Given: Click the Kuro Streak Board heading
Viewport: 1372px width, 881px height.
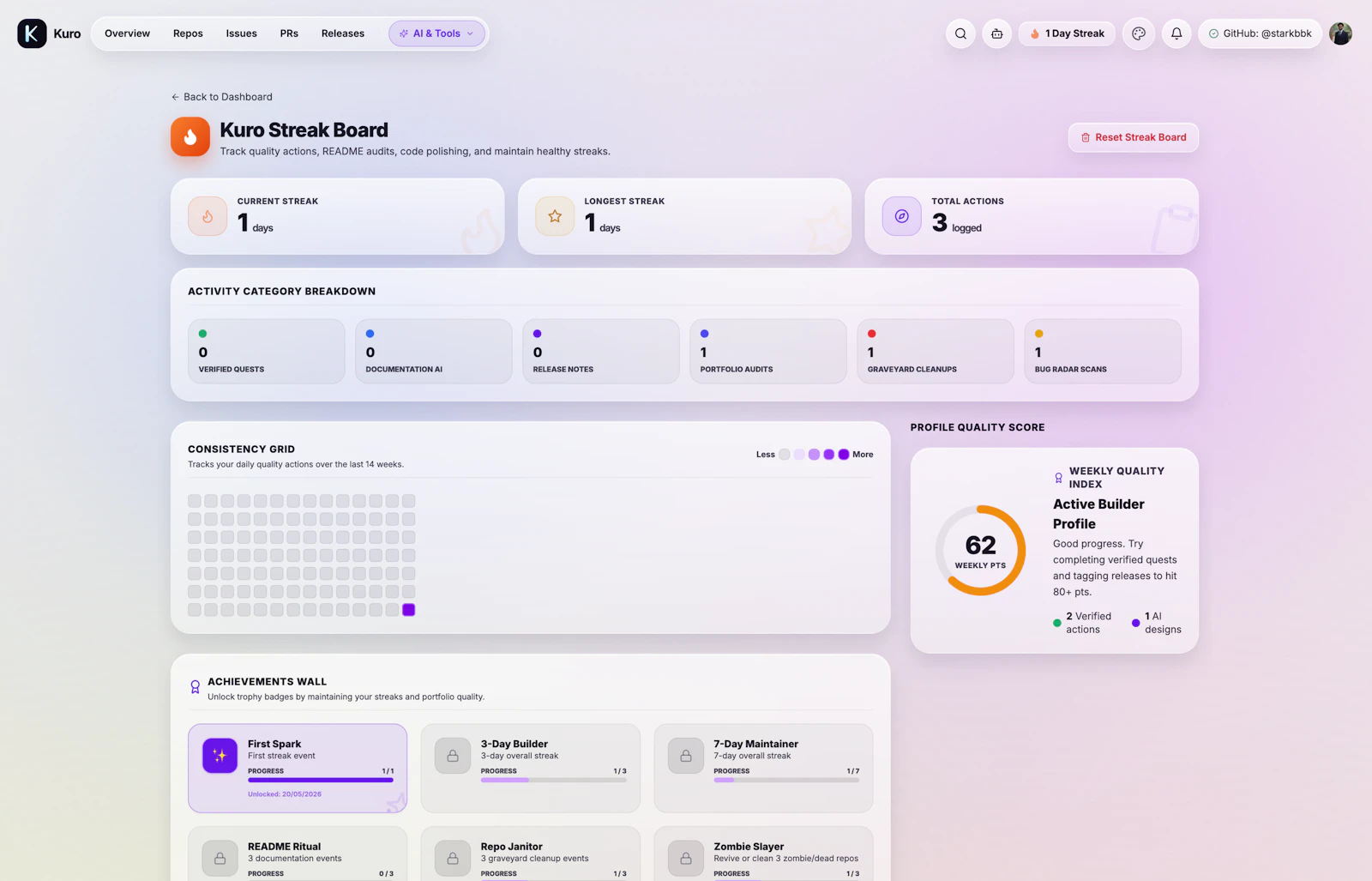Looking at the screenshot, I should tap(304, 130).
